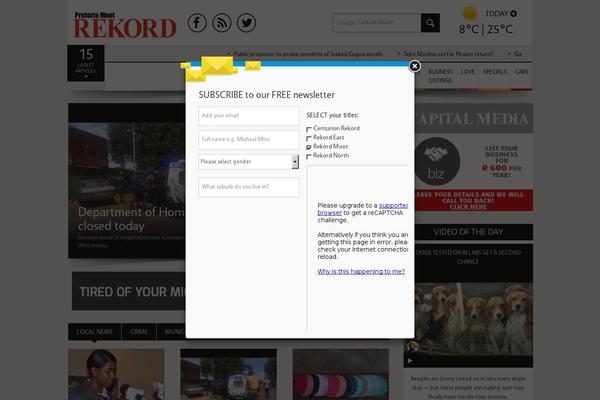Tick the Rekord East checkbox
The width and height of the screenshot is (600, 400).
(309, 138)
